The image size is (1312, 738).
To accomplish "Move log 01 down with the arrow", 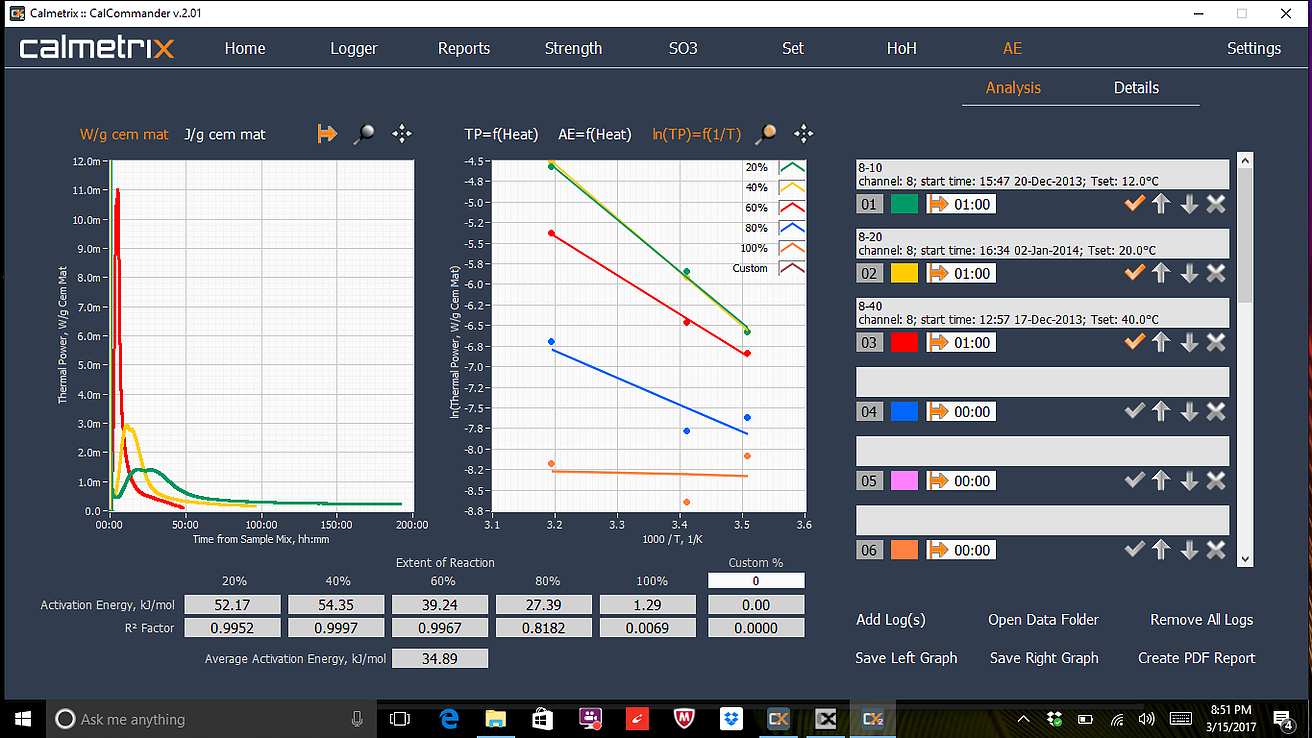I will [x=1188, y=204].
